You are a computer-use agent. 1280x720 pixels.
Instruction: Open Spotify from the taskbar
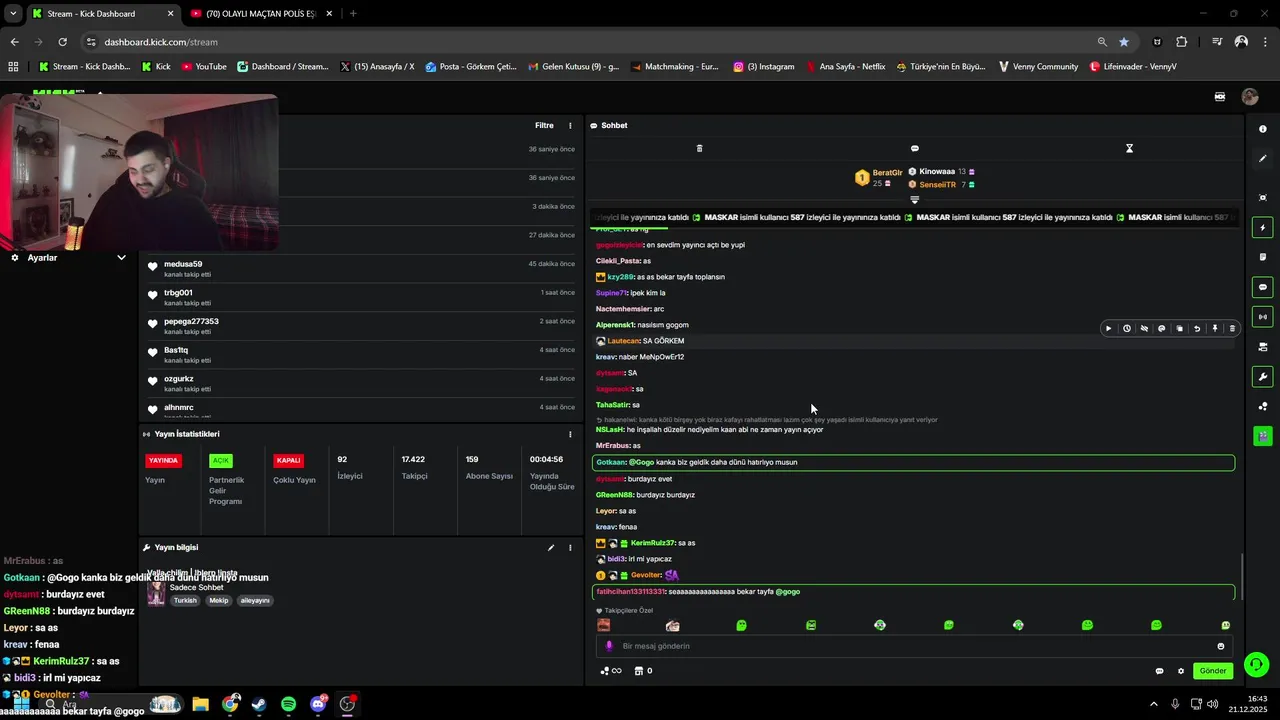[x=288, y=704]
